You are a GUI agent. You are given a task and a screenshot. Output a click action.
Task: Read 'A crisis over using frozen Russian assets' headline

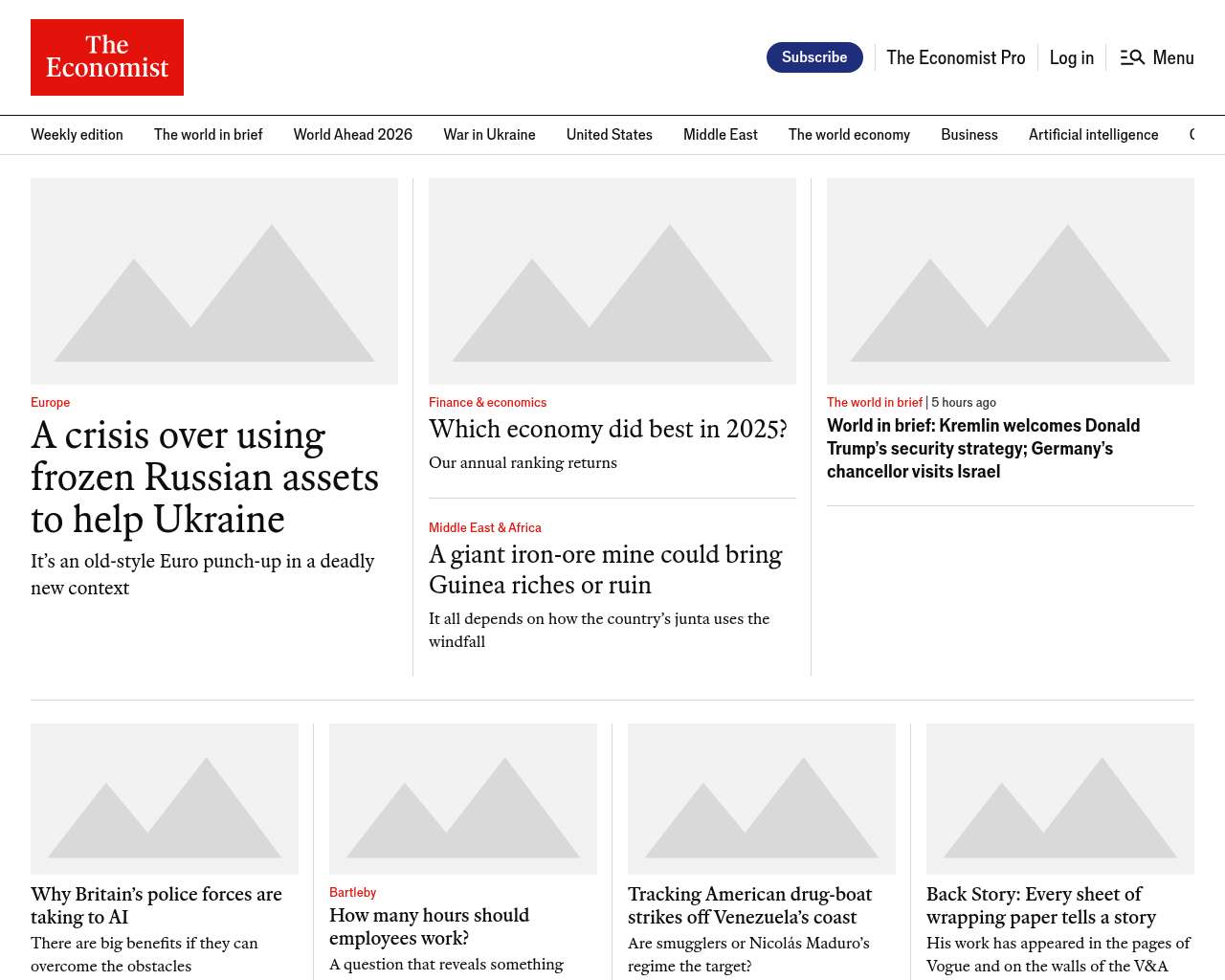tap(205, 478)
